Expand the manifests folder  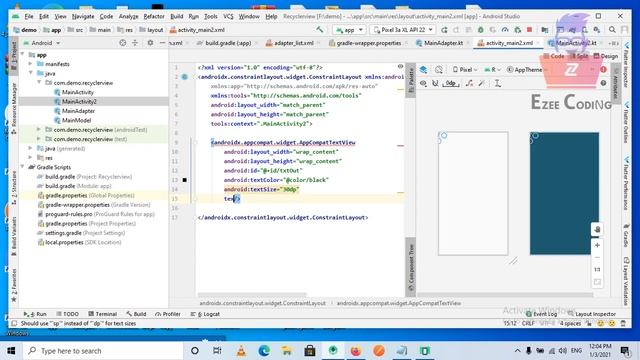[31, 64]
